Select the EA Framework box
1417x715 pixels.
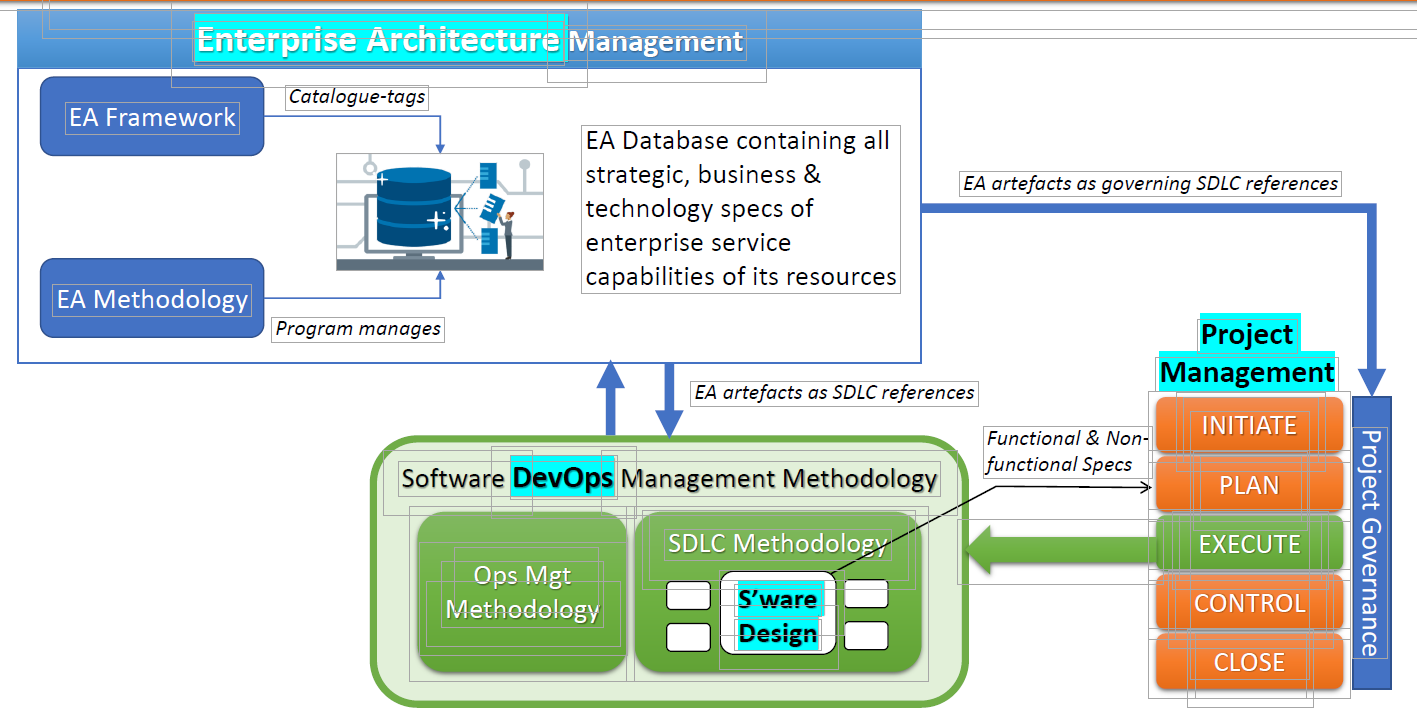pyautogui.click(x=152, y=117)
